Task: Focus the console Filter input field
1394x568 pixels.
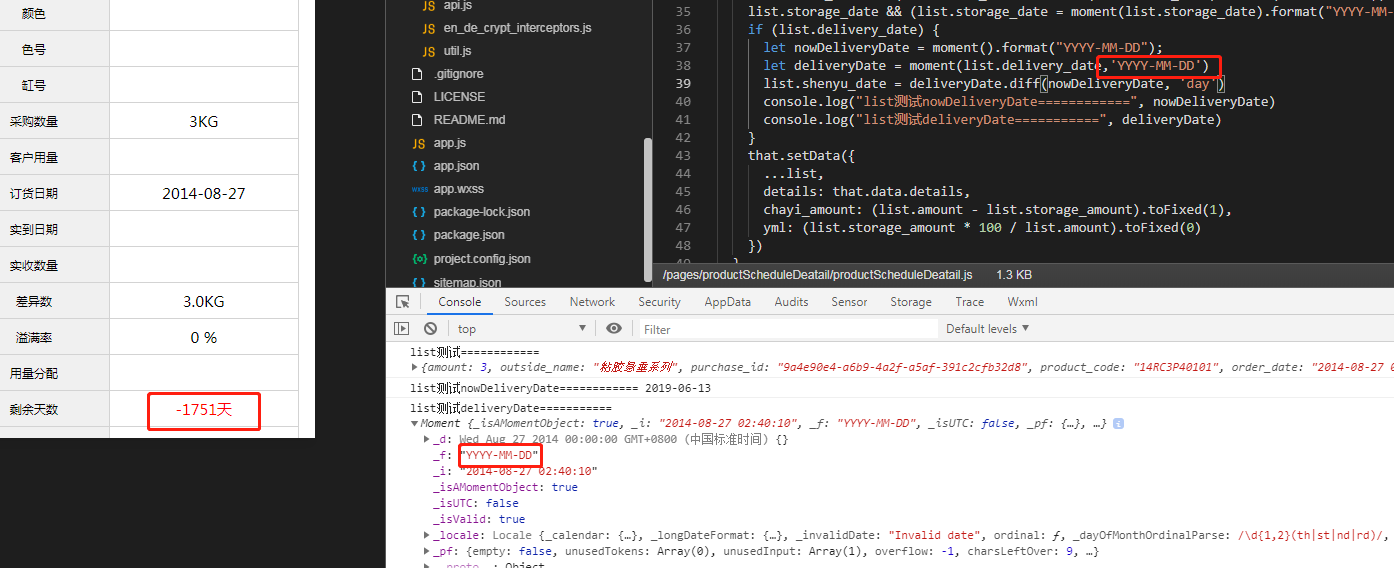Action: coord(788,329)
